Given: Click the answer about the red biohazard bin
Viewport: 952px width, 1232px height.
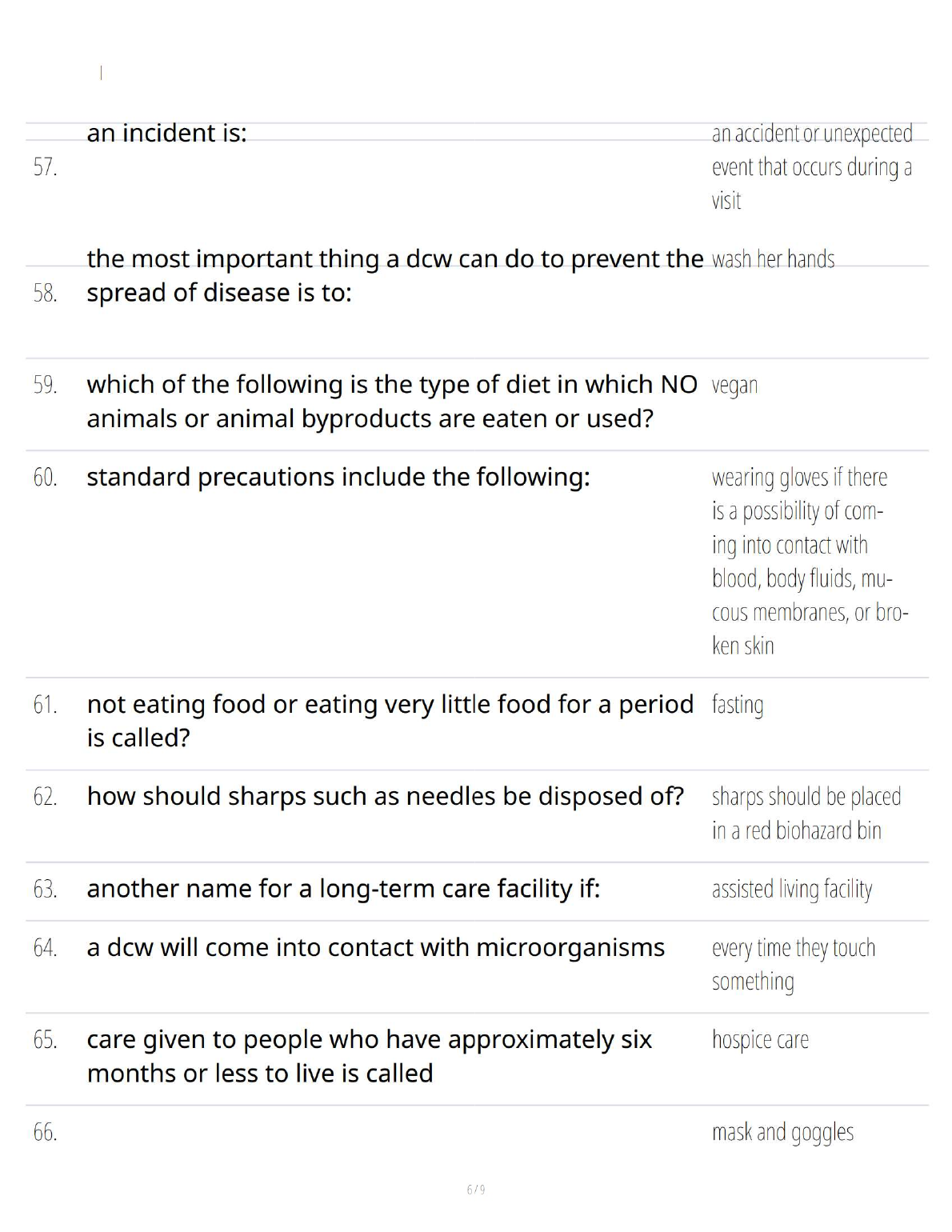Looking at the screenshot, I should (806, 813).
